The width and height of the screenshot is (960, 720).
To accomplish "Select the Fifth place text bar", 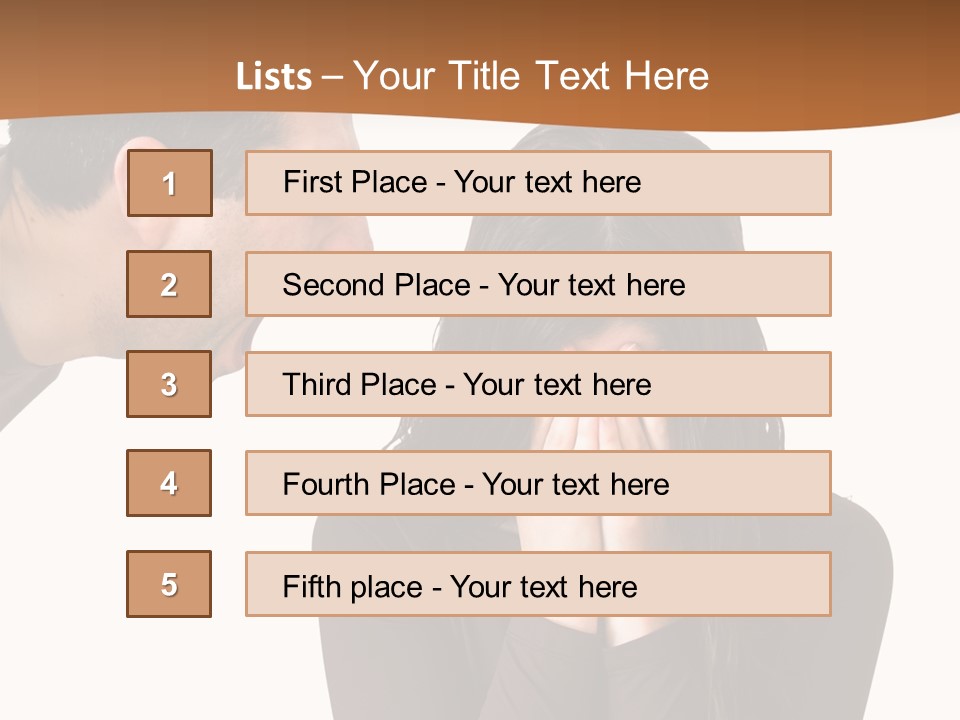I will pyautogui.click(x=538, y=584).
